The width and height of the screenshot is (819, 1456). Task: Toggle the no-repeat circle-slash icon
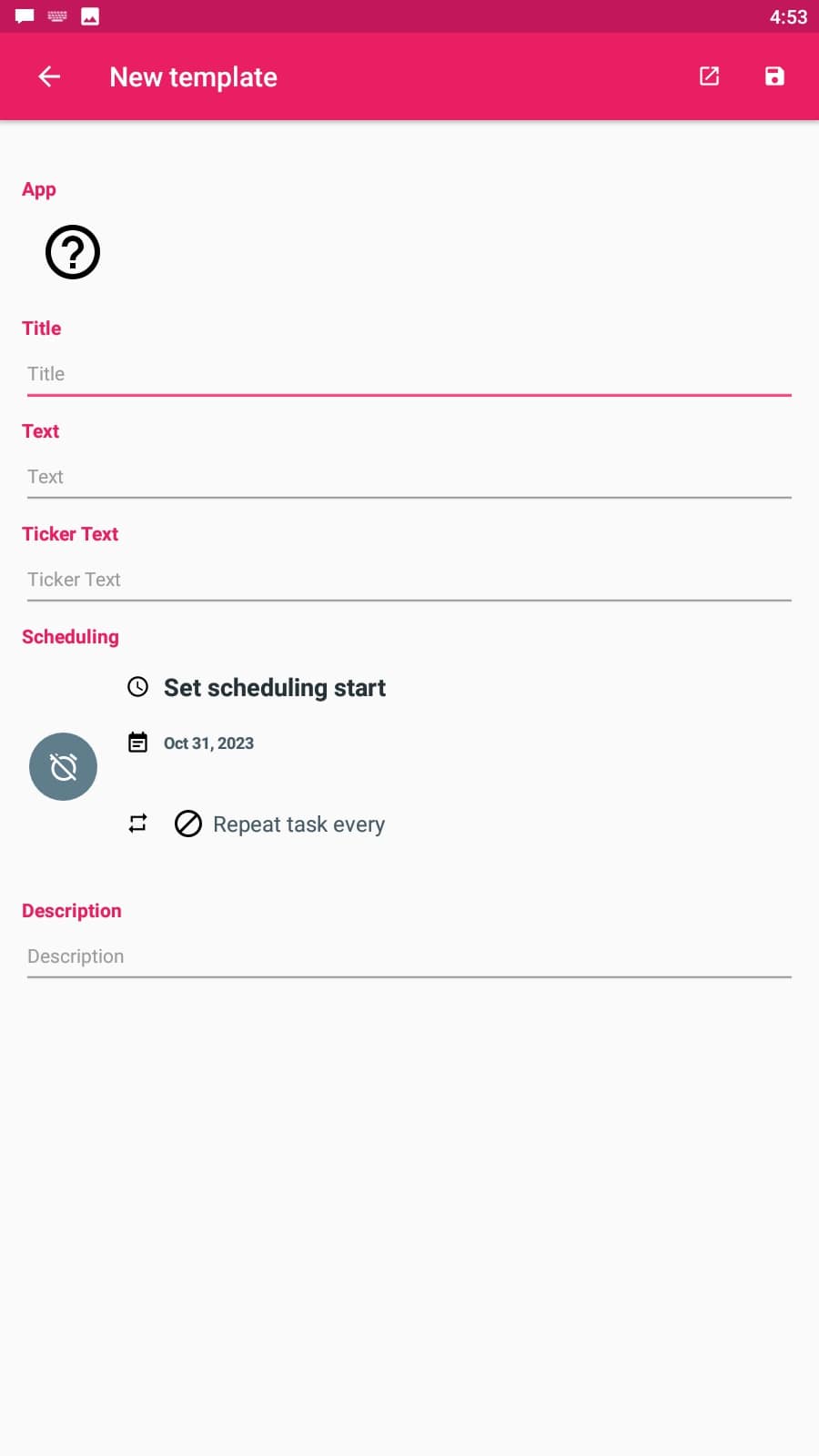pyautogui.click(x=188, y=824)
